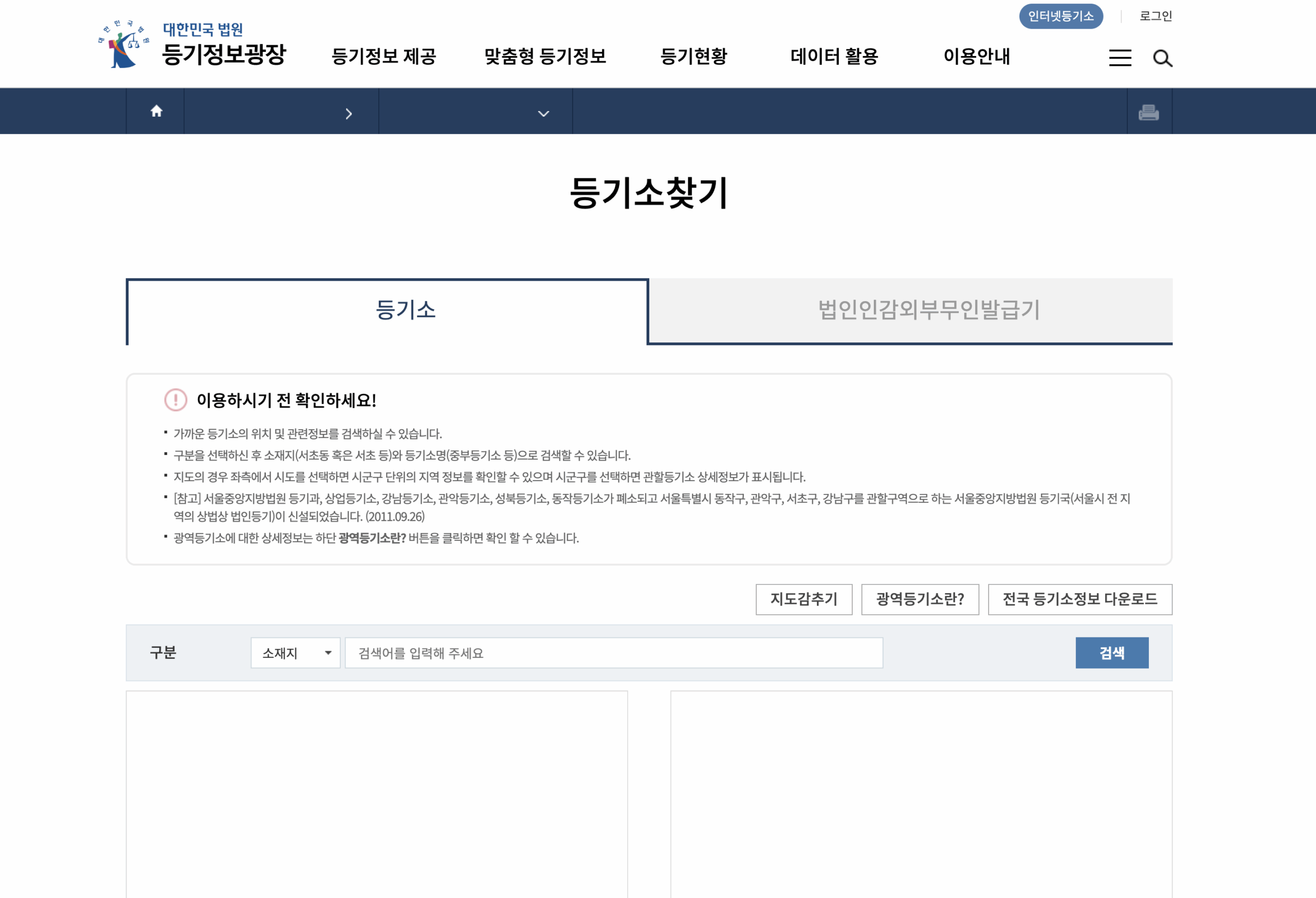Image resolution: width=1316 pixels, height=898 pixels.
Task: Click the breadcrumb right-arrow chevron
Action: pos(349,113)
